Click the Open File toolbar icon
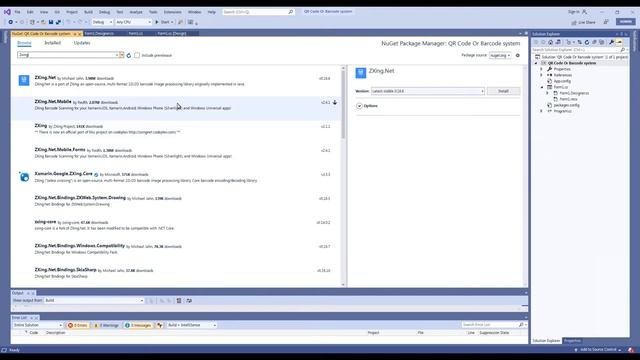Viewport: 640px width, 360px height. [x=43, y=22]
